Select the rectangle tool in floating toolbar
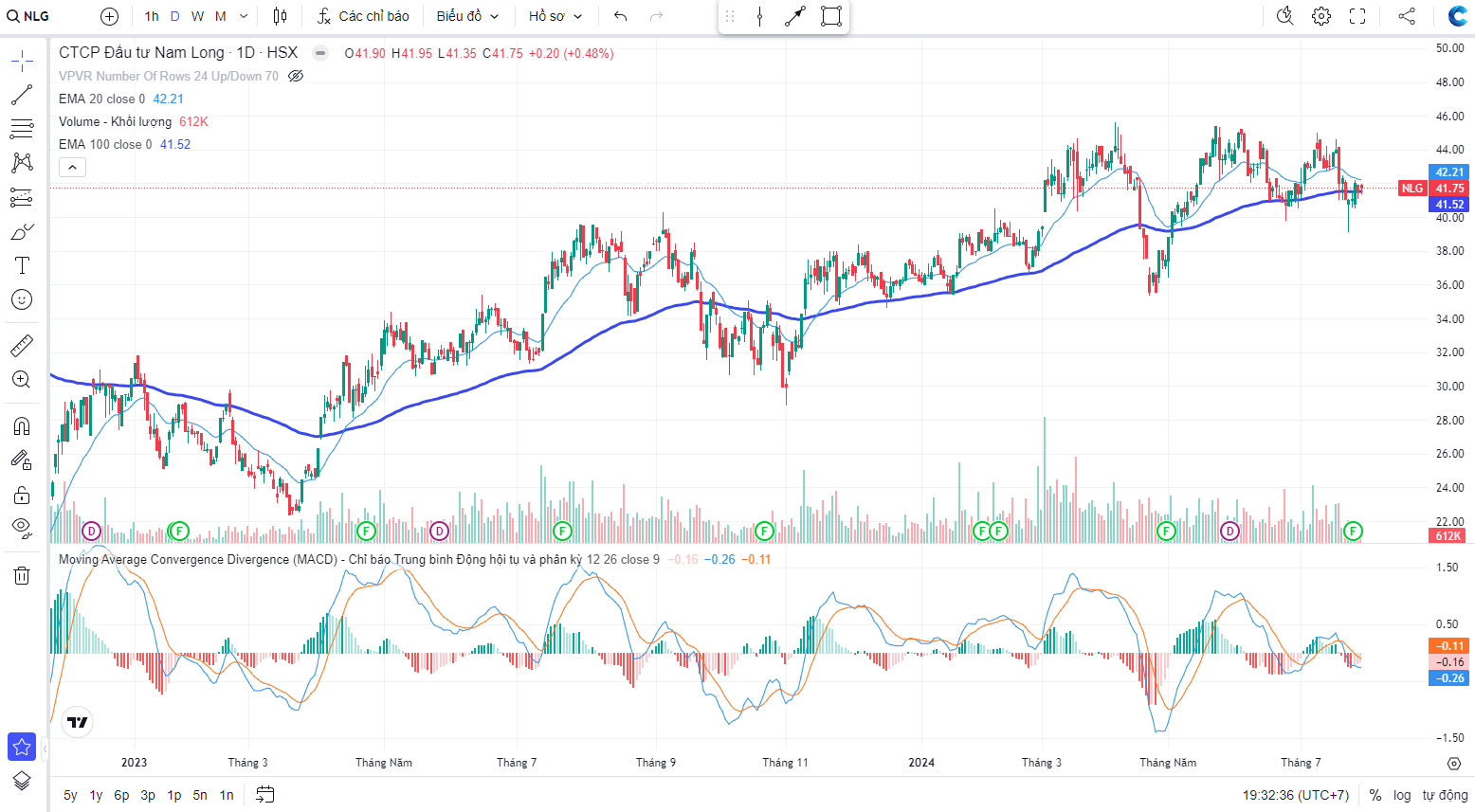The height and width of the screenshot is (812, 1475). pyautogui.click(x=831, y=16)
